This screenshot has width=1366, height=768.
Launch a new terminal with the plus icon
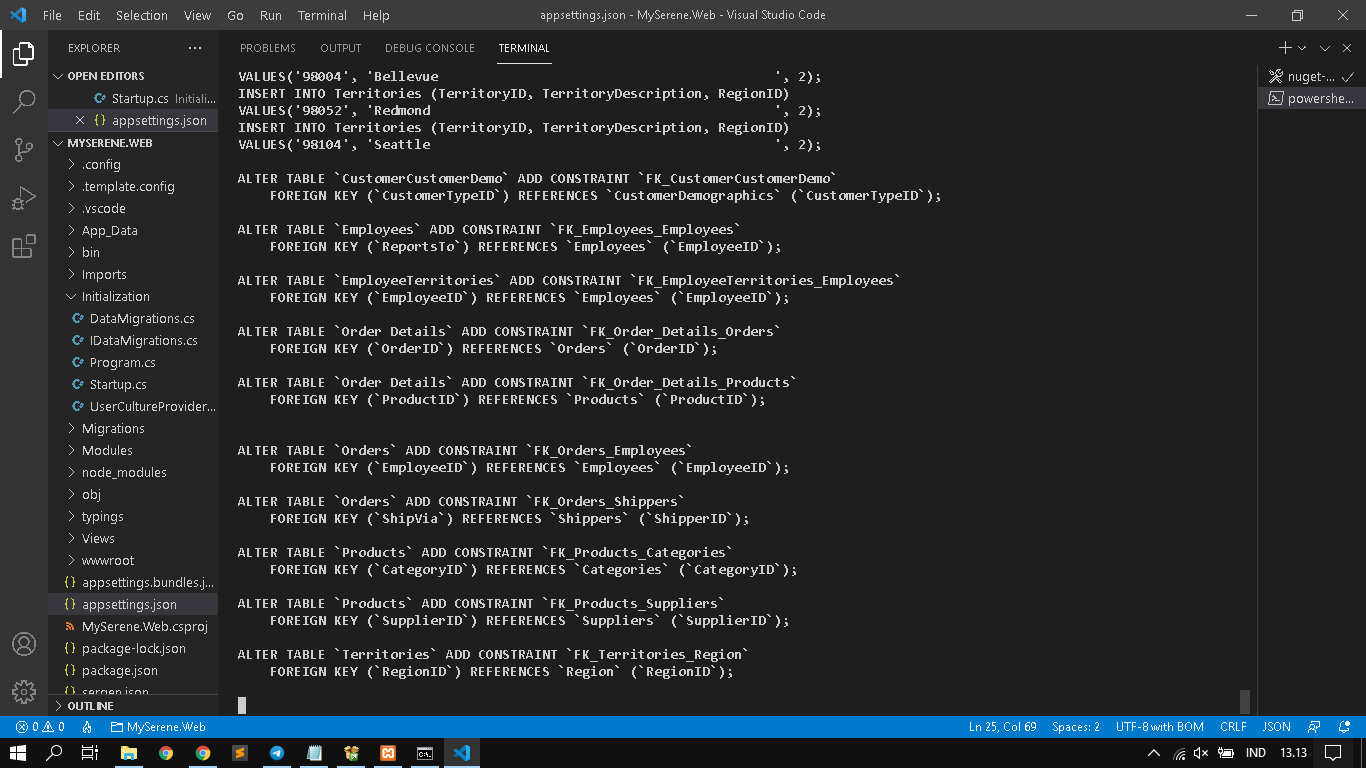tap(1284, 47)
